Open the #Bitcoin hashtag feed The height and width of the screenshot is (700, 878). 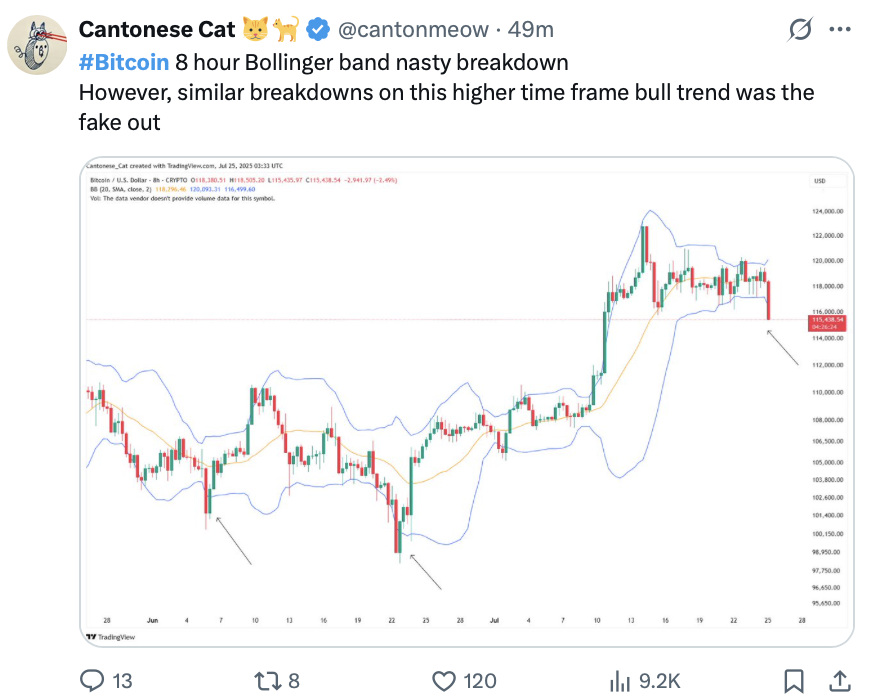pyautogui.click(x=122, y=62)
